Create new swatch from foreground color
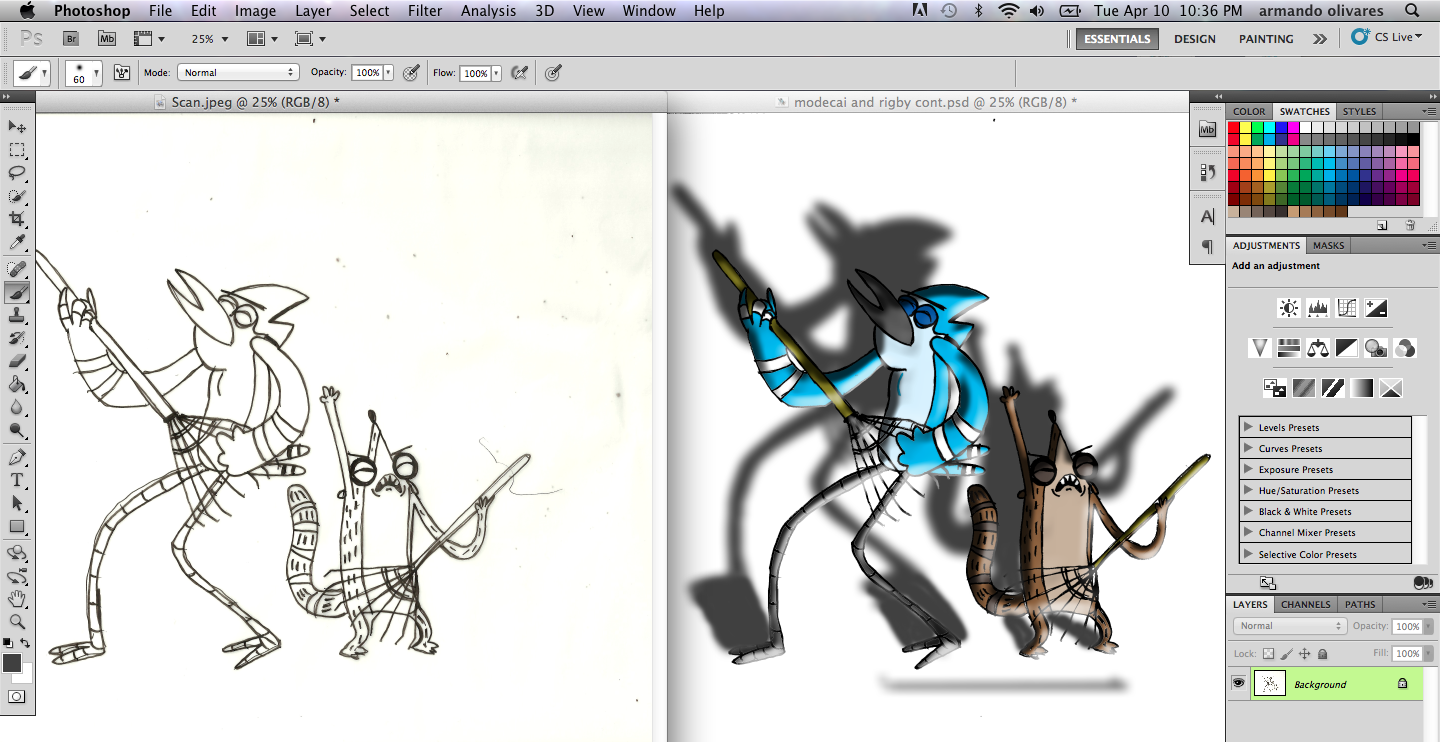The image size is (1440, 742). click(x=1382, y=226)
